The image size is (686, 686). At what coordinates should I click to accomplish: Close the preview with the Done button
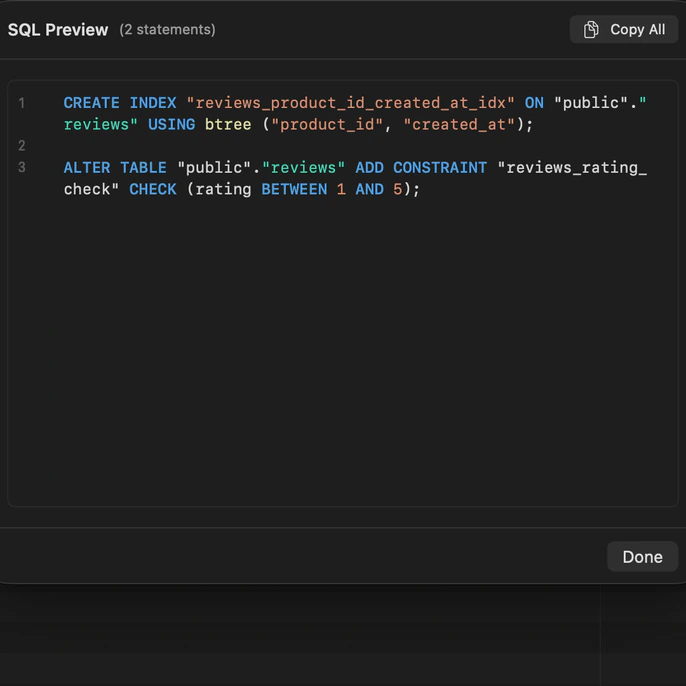(x=642, y=556)
